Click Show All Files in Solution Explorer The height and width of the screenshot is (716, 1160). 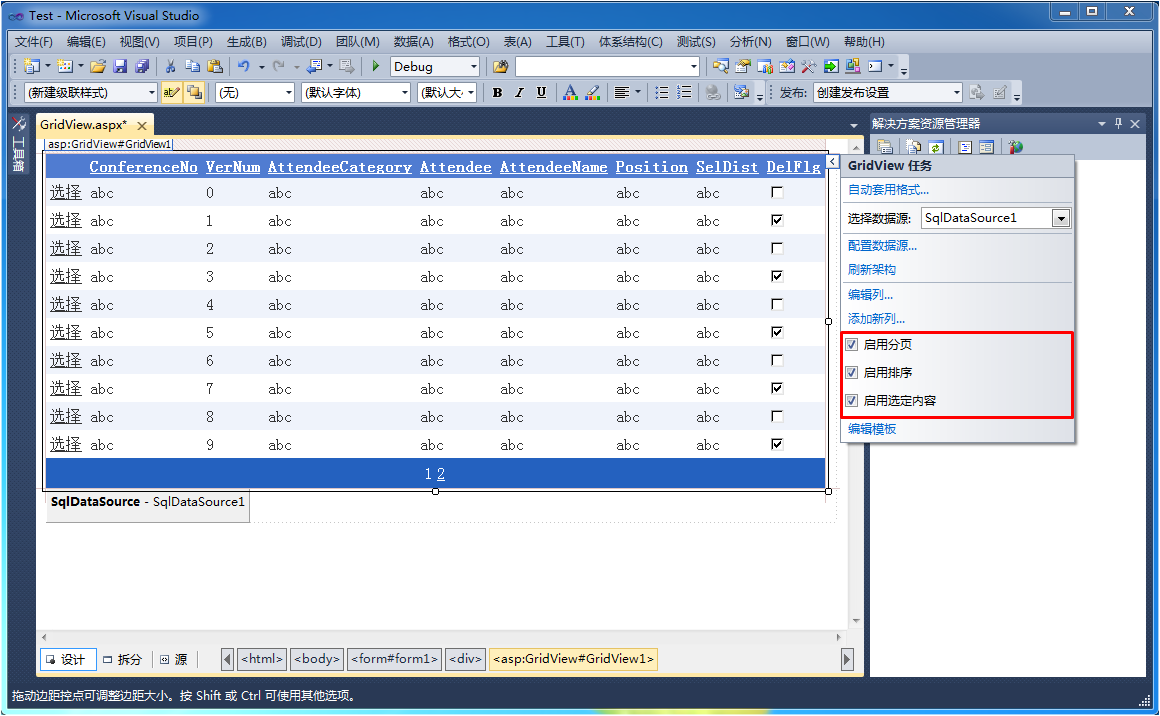[914, 147]
